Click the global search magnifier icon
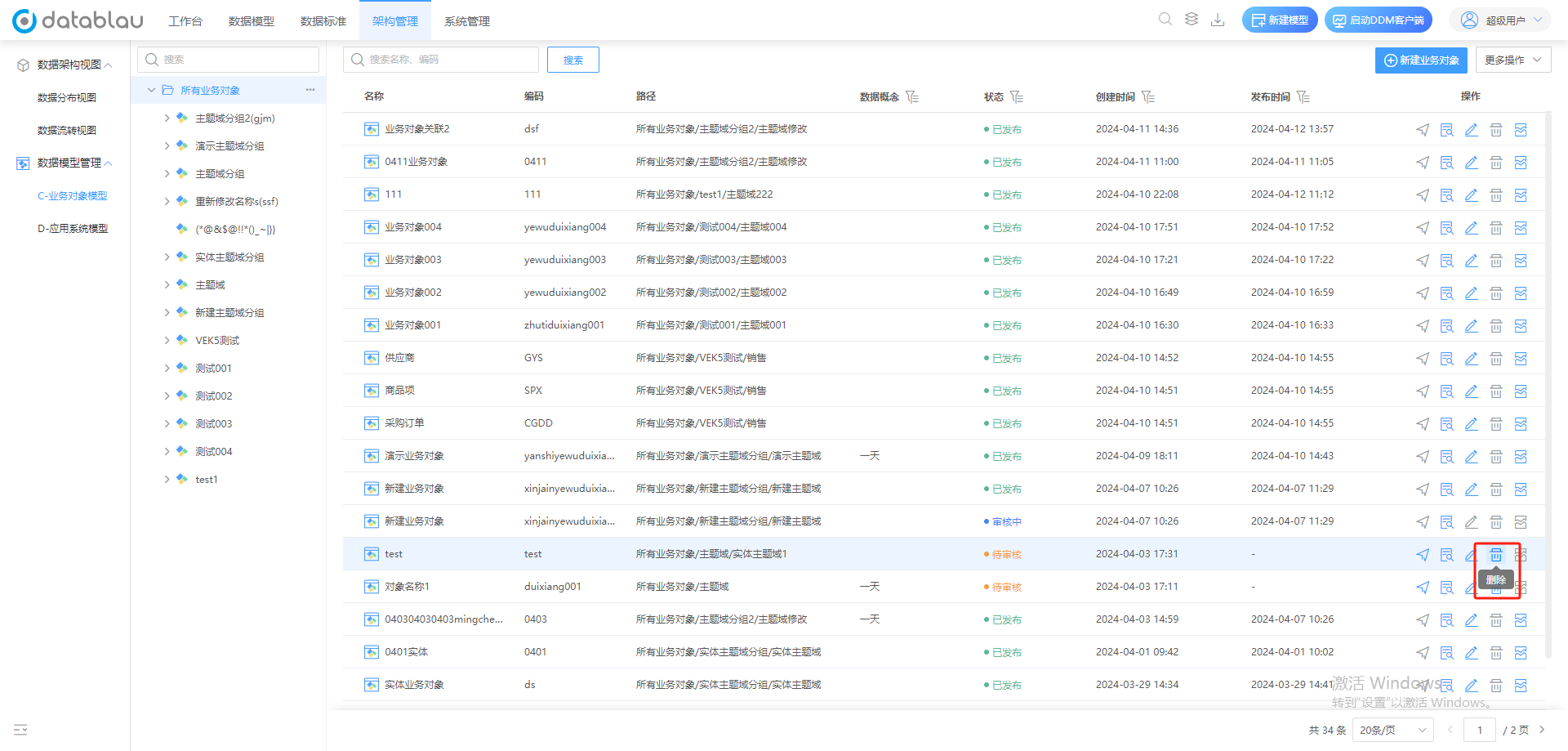Screen dimensions: 1568x751 coord(1165,19)
